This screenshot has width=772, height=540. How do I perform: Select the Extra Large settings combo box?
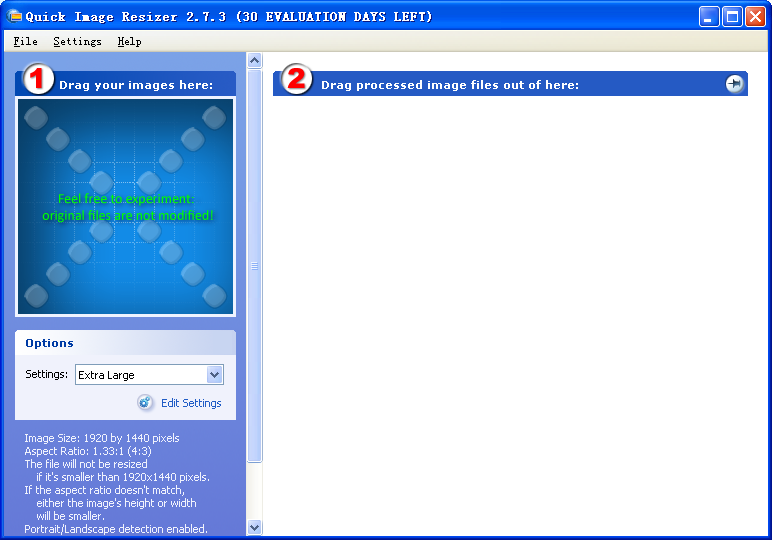pos(149,375)
